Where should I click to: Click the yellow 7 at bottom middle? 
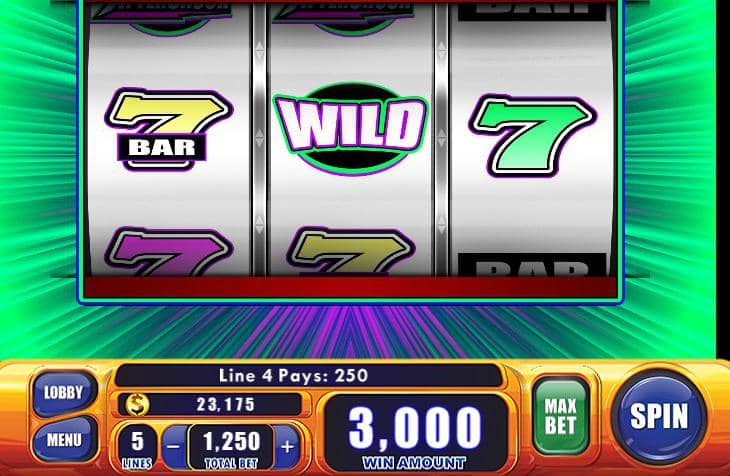click(350, 252)
